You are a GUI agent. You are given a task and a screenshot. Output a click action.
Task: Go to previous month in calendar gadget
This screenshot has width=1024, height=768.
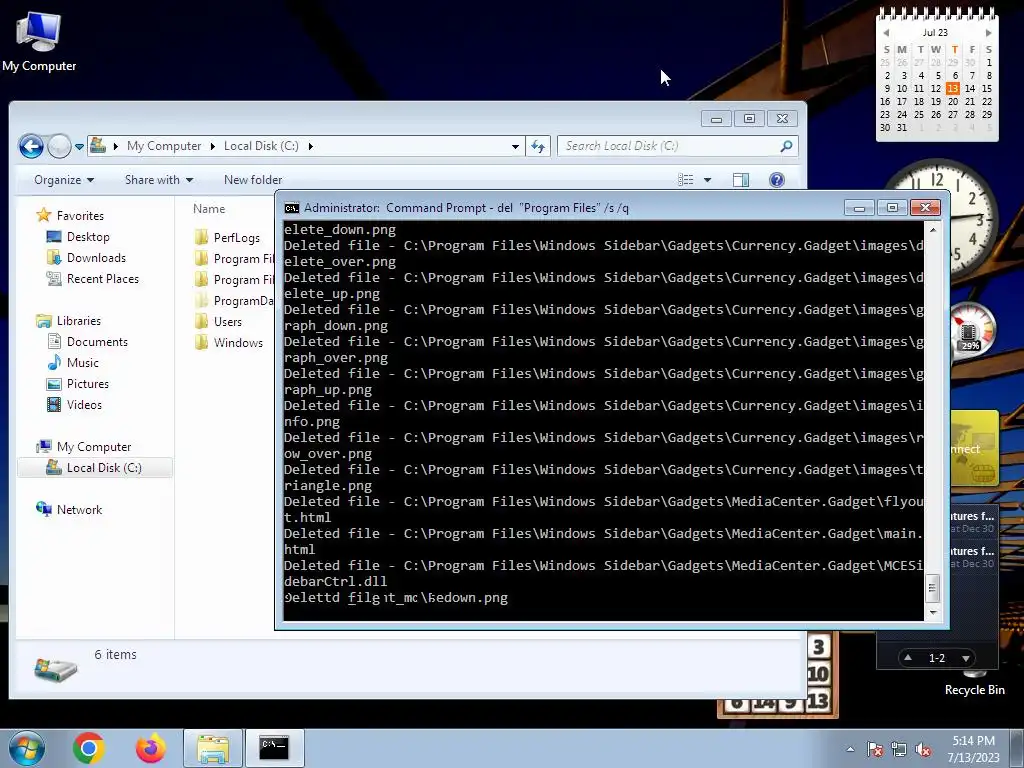click(x=886, y=33)
